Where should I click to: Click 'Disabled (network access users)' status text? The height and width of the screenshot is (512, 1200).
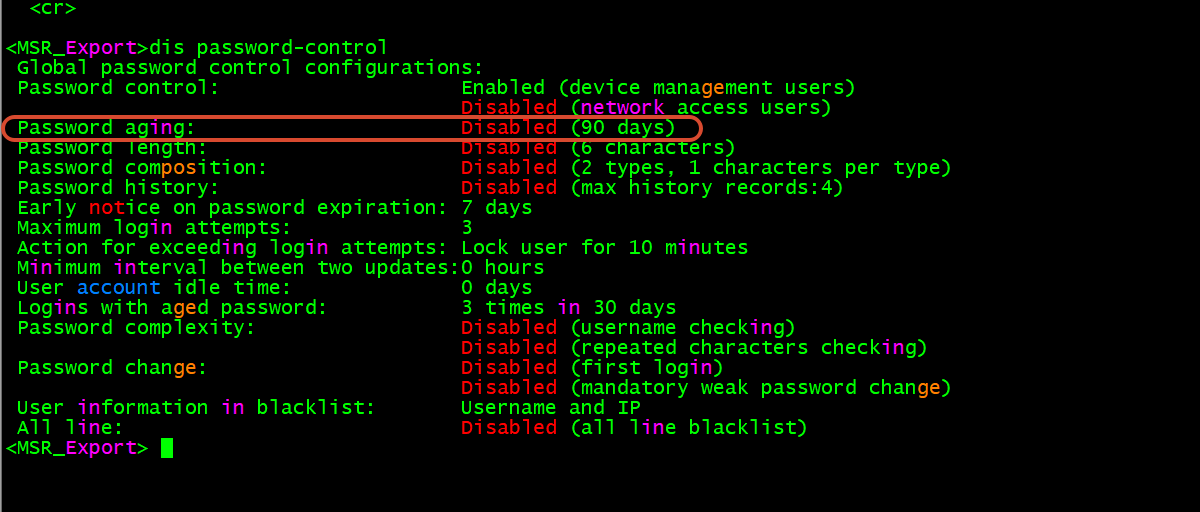click(x=646, y=108)
